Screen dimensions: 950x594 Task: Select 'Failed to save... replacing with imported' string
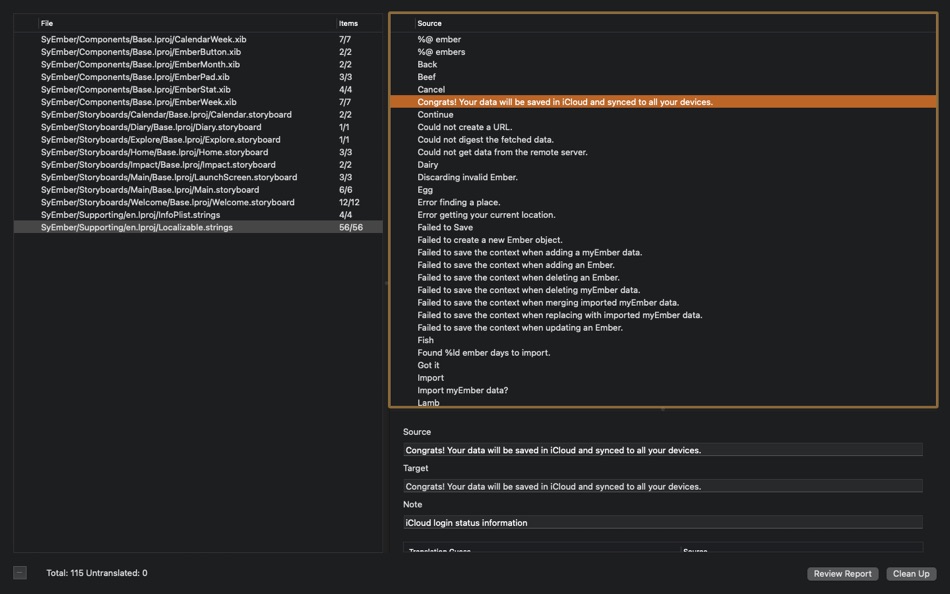(663, 315)
